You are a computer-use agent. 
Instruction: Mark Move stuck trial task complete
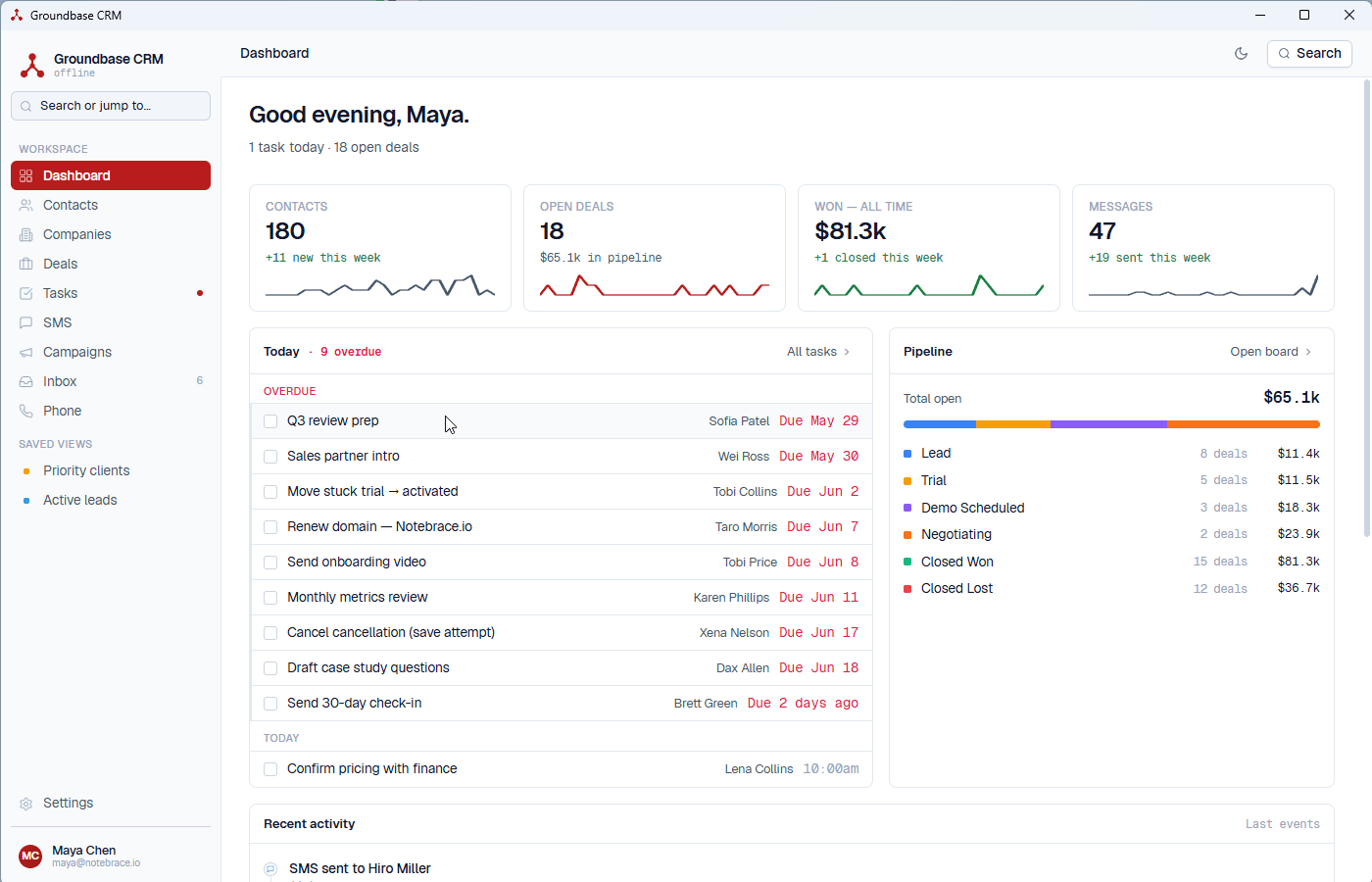point(270,492)
